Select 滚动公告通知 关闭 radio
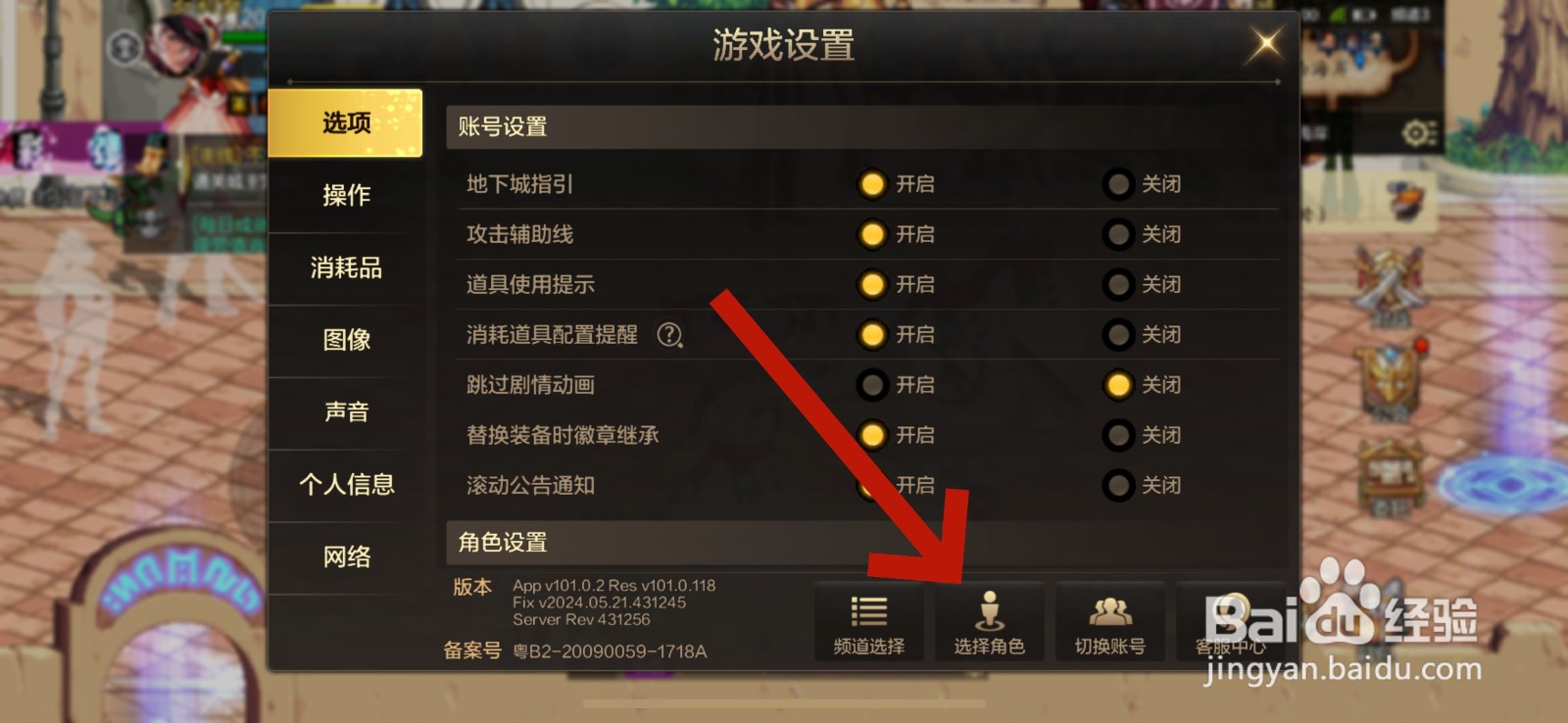 (x=1144, y=485)
